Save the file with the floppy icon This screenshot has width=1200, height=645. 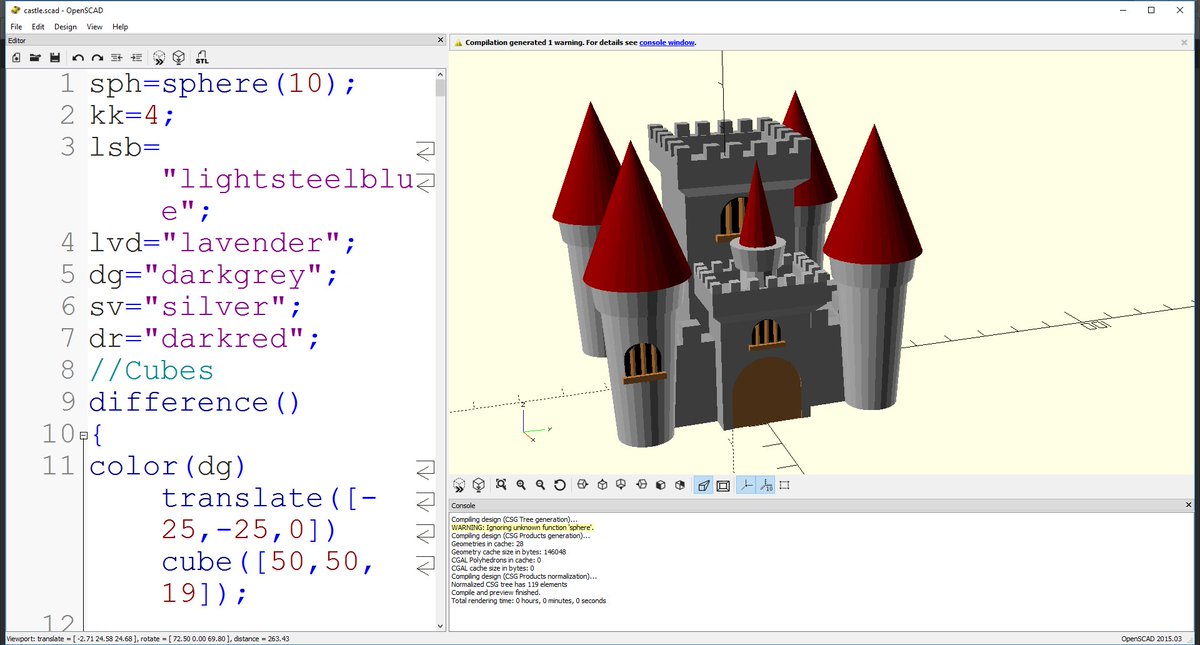[55, 58]
